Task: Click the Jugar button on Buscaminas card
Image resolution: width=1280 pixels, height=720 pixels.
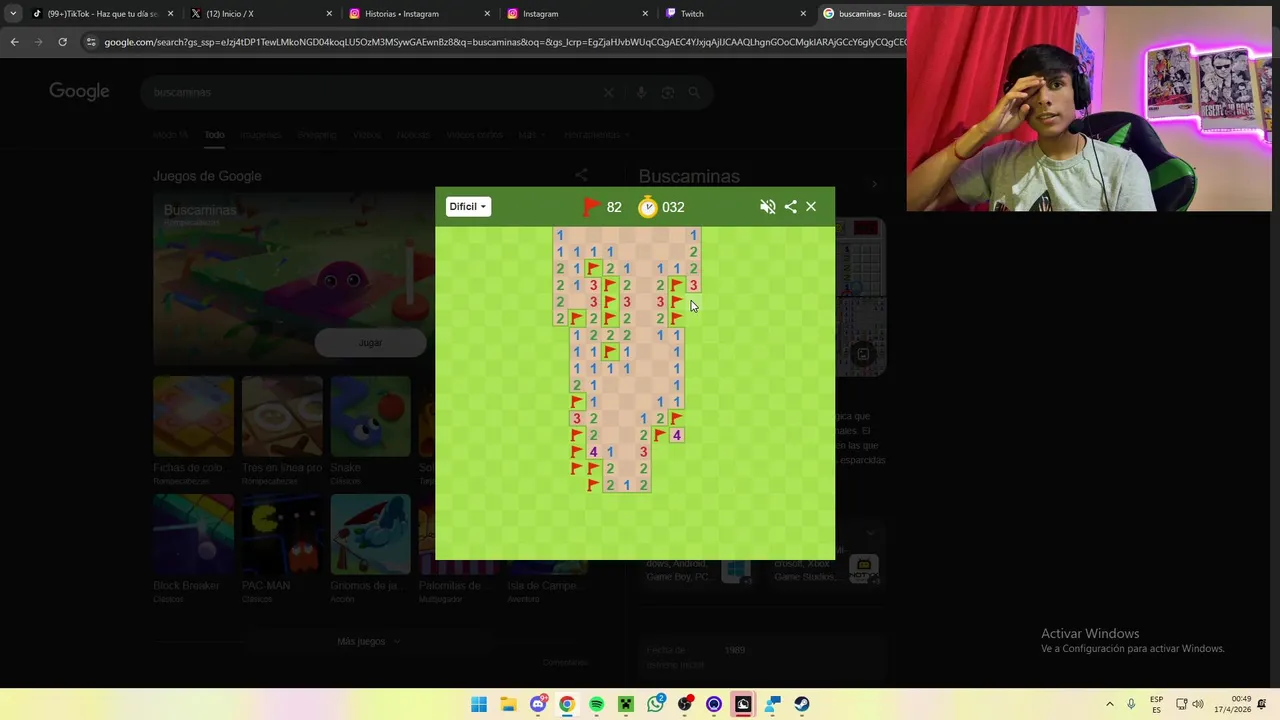Action: point(370,343)
